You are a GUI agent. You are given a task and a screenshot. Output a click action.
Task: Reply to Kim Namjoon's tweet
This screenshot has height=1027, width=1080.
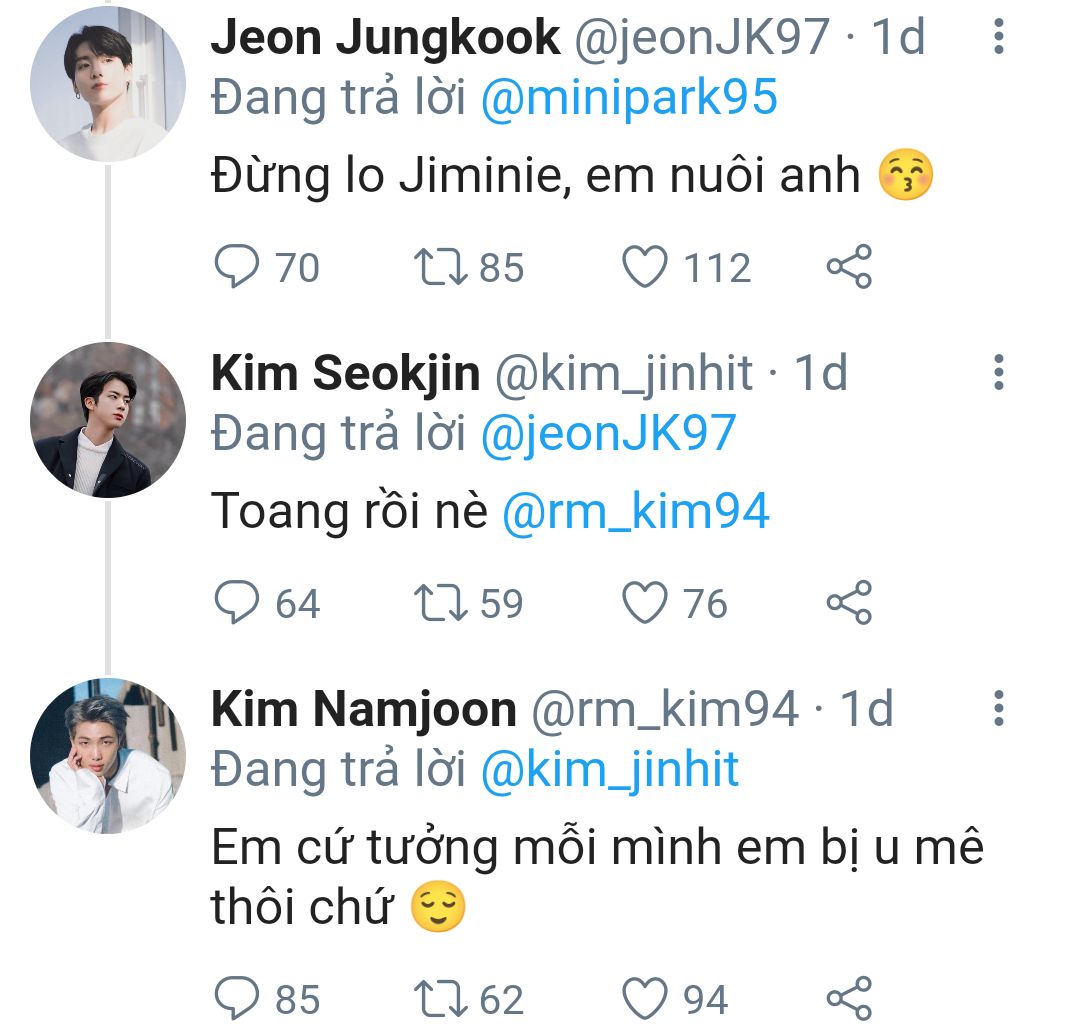[x=238, y=998]
